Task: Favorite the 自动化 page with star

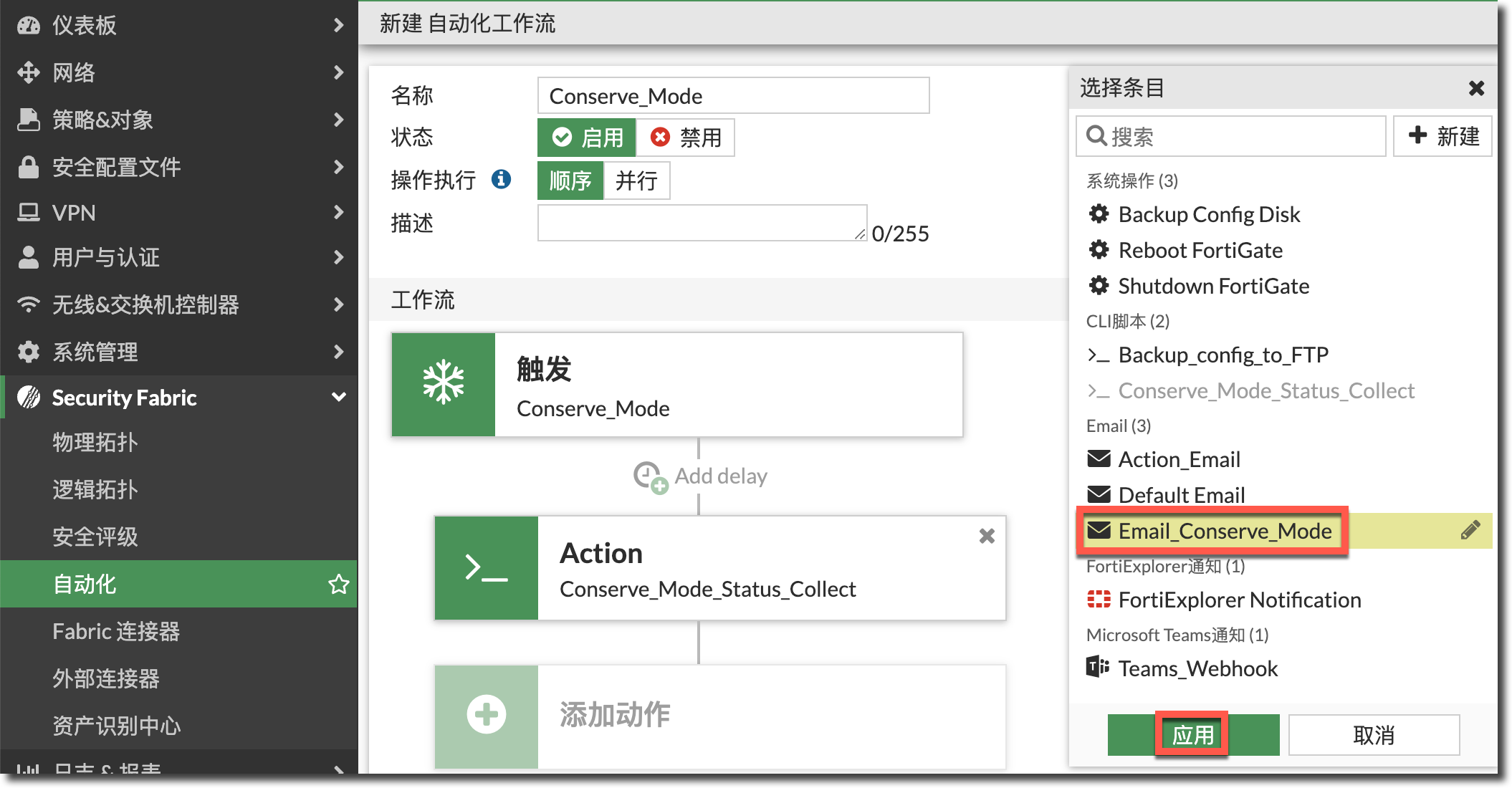Action: [338, 585]
